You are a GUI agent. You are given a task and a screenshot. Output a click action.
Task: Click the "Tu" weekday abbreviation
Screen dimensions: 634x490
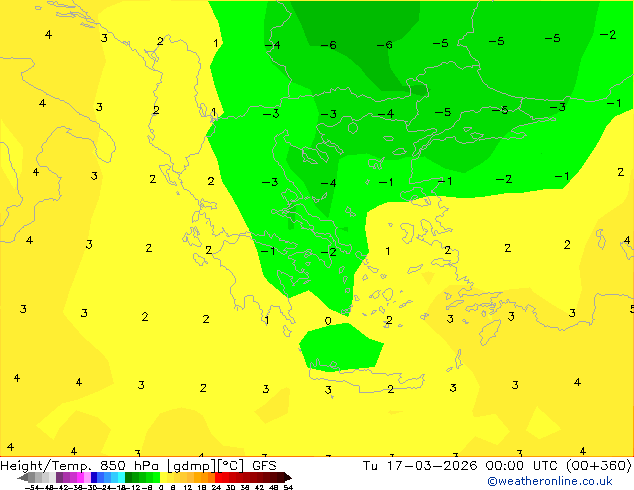pos(370,466)
